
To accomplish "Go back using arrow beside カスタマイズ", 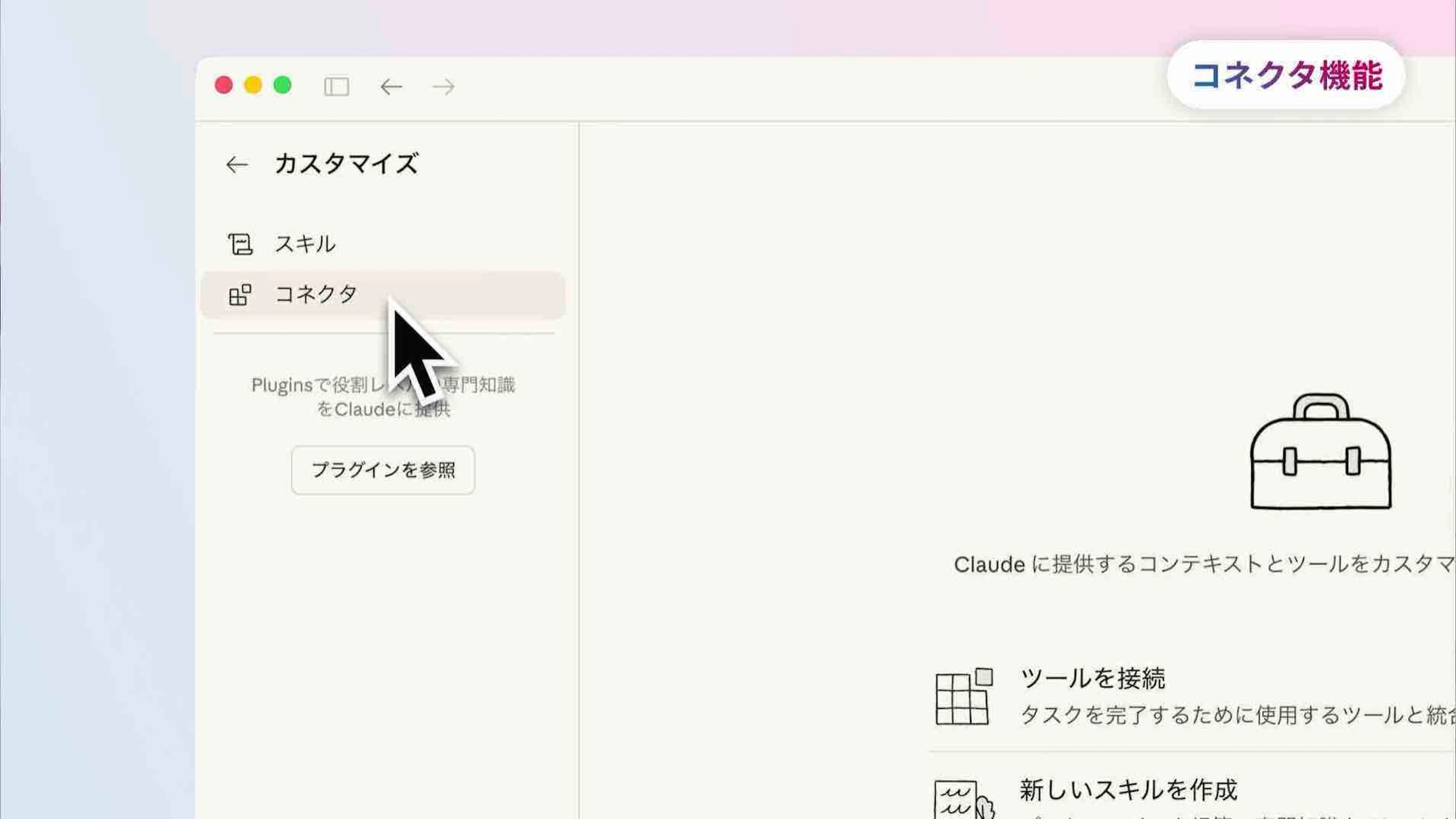I will [237, 165].
